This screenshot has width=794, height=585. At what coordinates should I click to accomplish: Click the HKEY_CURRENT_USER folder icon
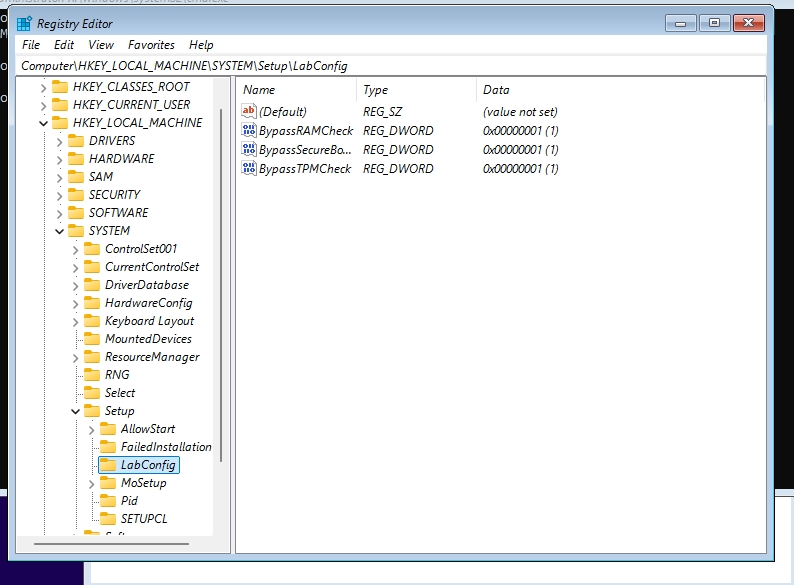click(60, 105)
